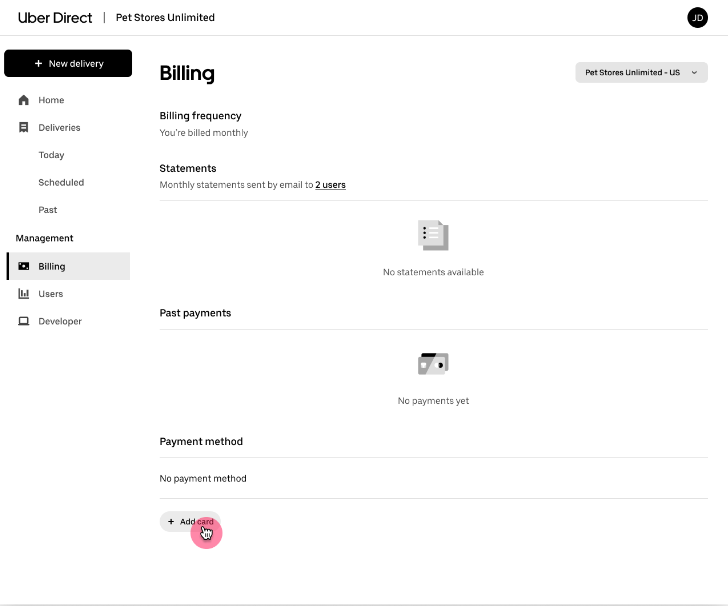728x606 pixels.
Task: Open the JD profile avatar
Action: 697,18
